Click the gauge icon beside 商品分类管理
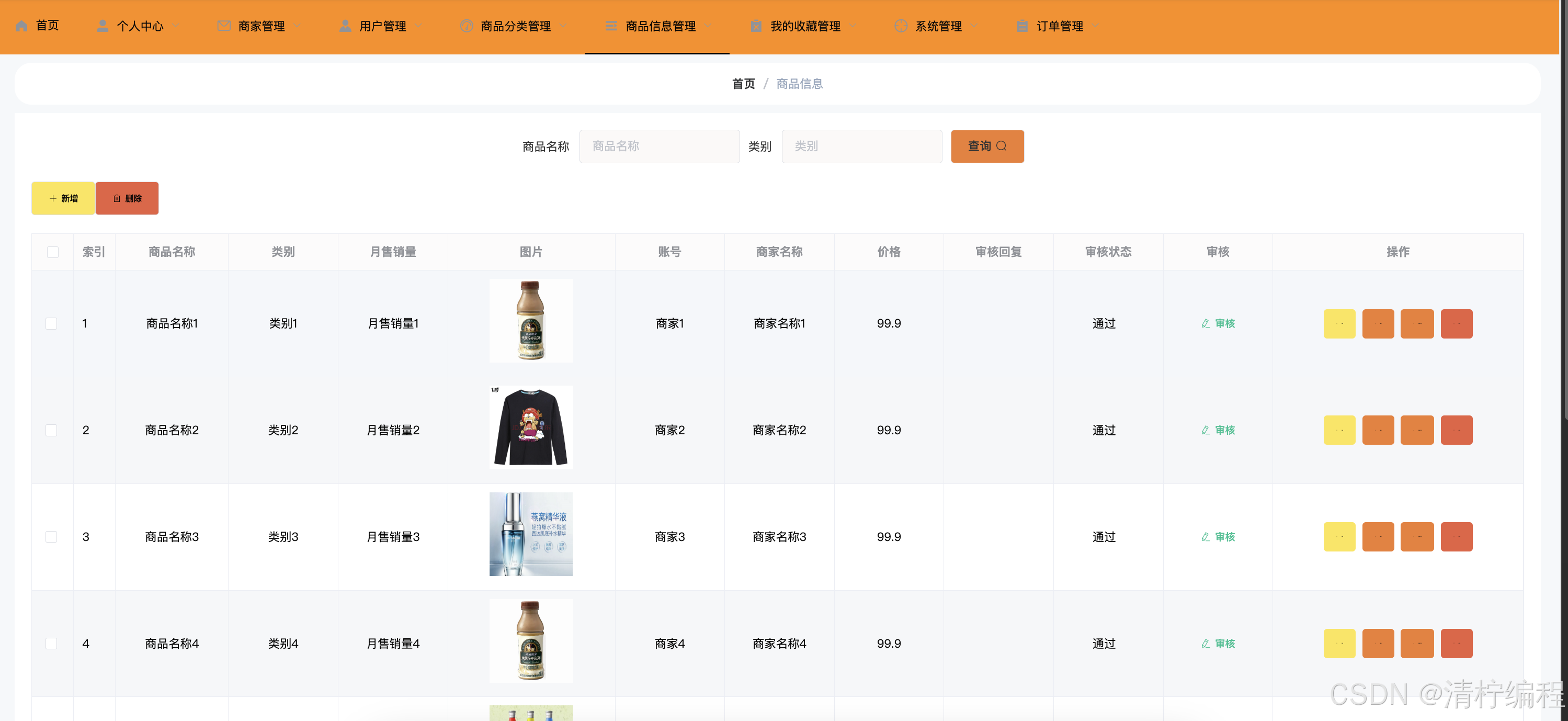 coord(466,26)
